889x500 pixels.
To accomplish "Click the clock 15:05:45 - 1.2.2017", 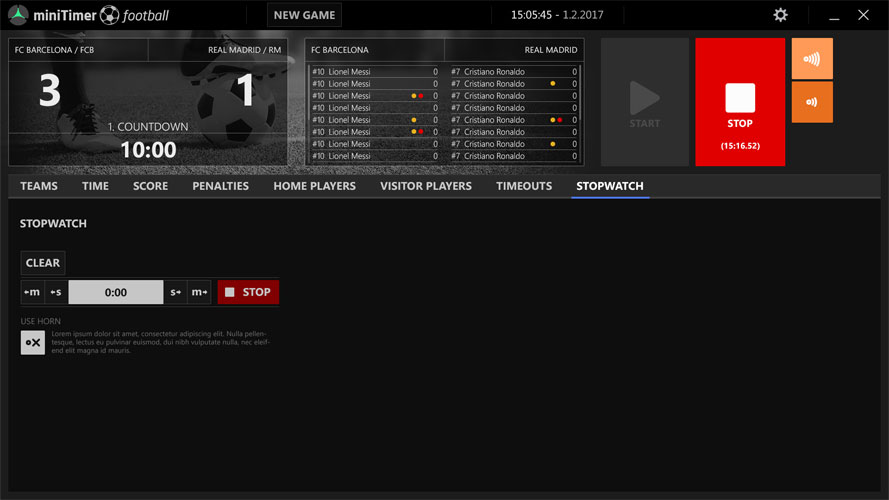I will point(557,15).
